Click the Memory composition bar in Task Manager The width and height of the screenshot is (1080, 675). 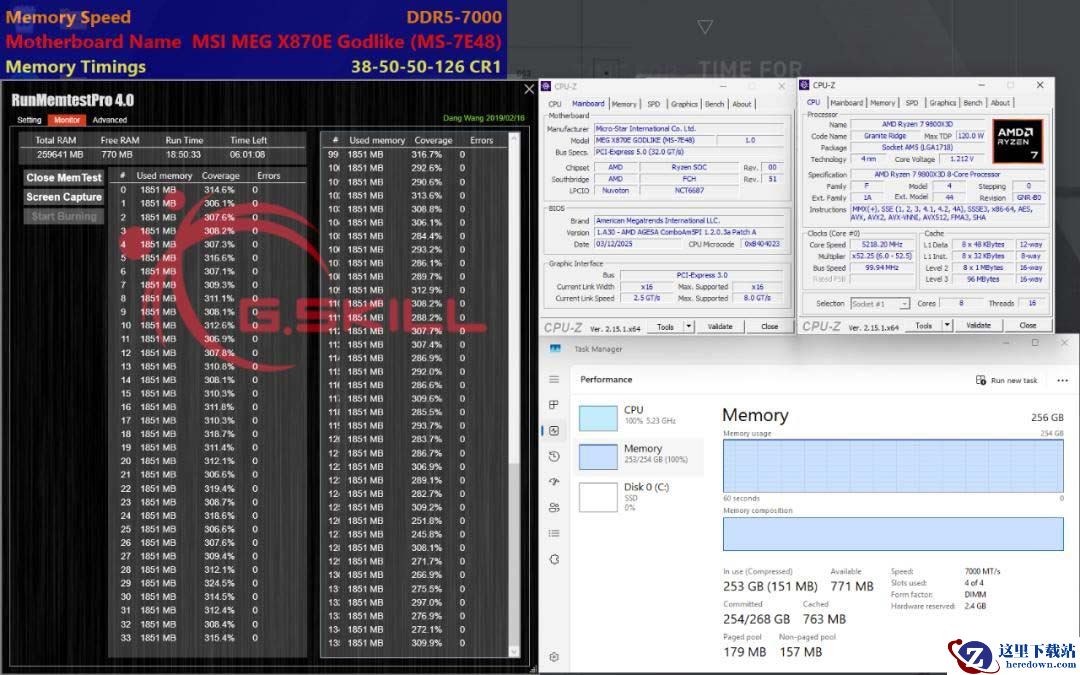893,534
